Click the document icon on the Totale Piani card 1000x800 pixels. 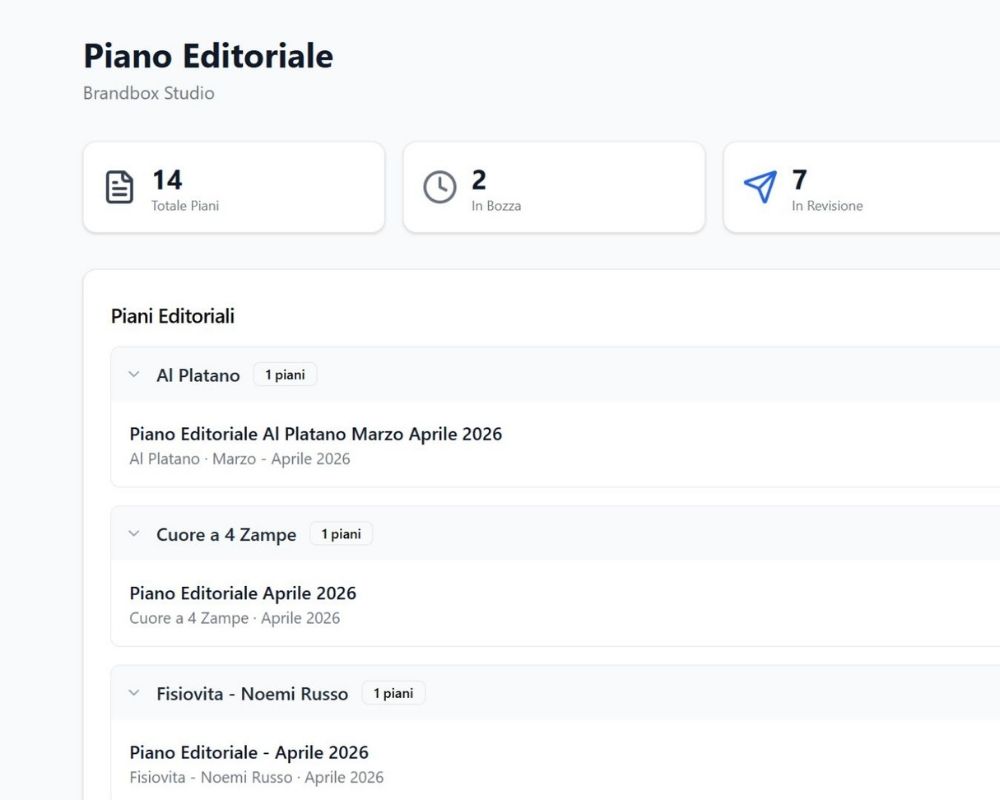tap(118, 186)
